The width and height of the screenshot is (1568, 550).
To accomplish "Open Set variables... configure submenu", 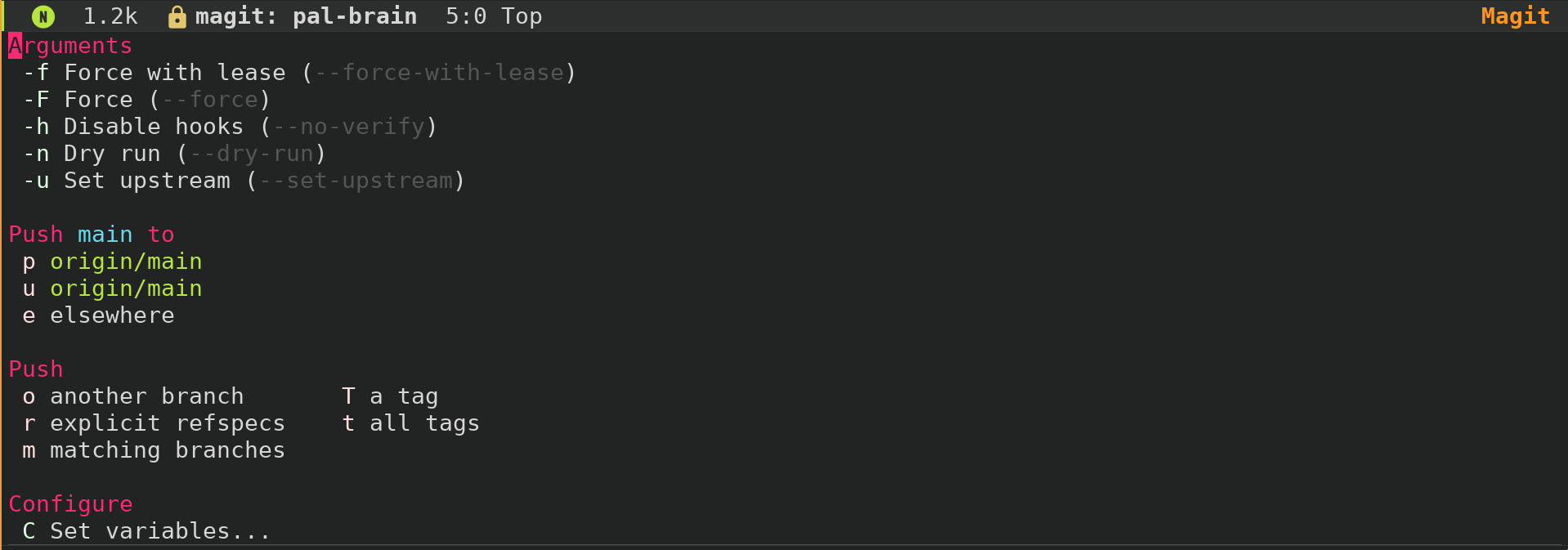I will click(147, 531).
